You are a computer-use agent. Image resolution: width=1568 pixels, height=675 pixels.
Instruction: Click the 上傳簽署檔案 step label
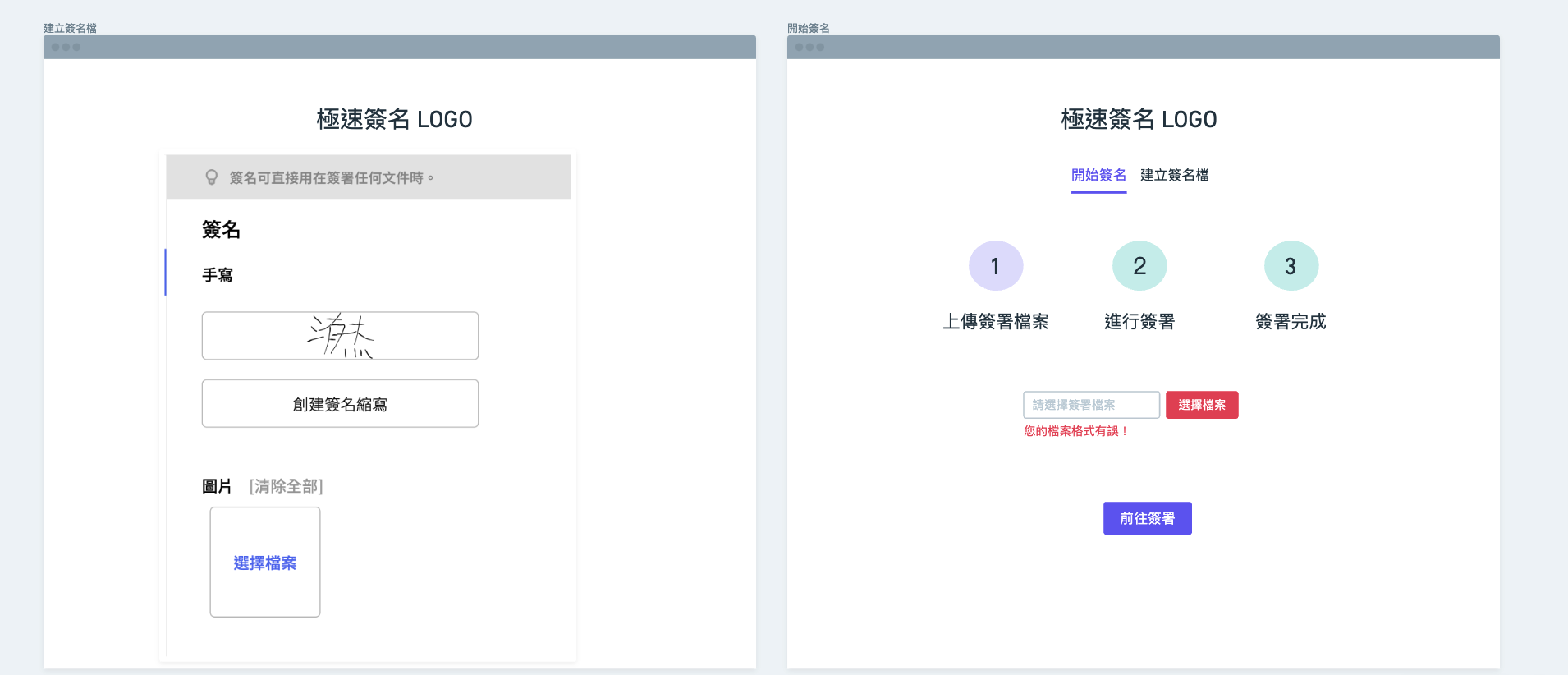pos(995,322)
